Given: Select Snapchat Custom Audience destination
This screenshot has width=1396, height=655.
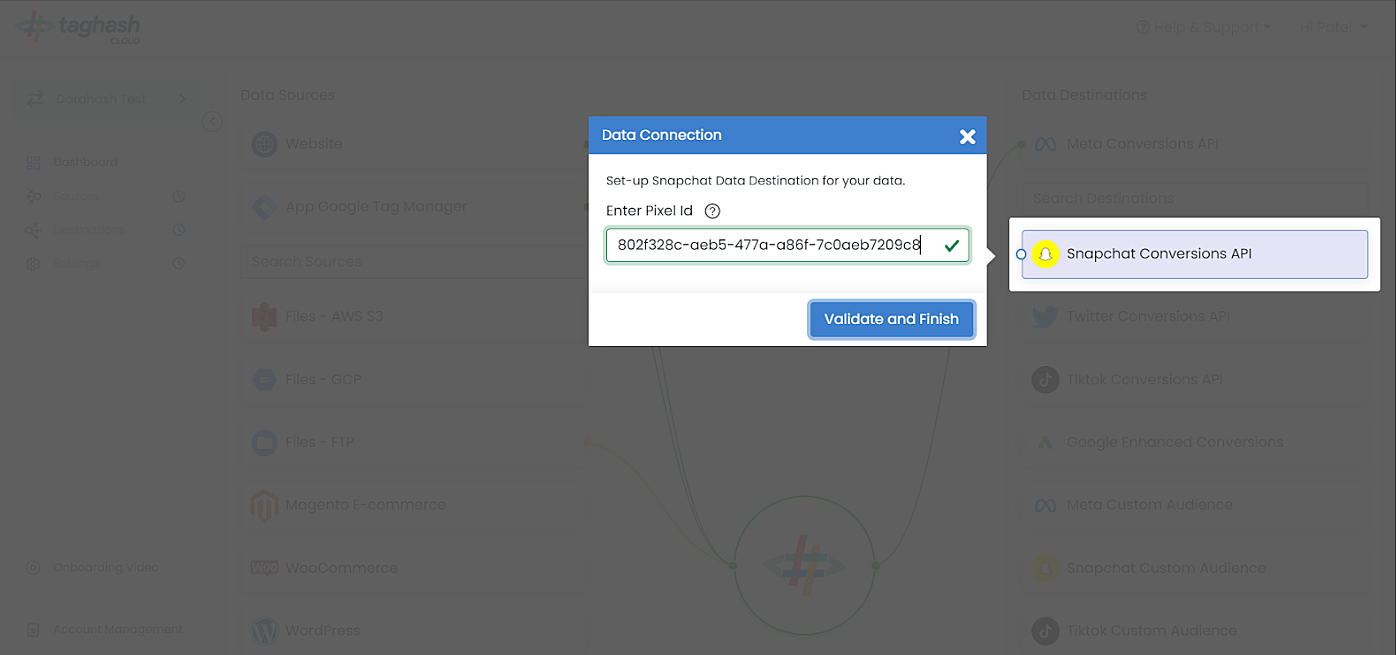Looking at the screenshot, I should [x=1194, y=568].
